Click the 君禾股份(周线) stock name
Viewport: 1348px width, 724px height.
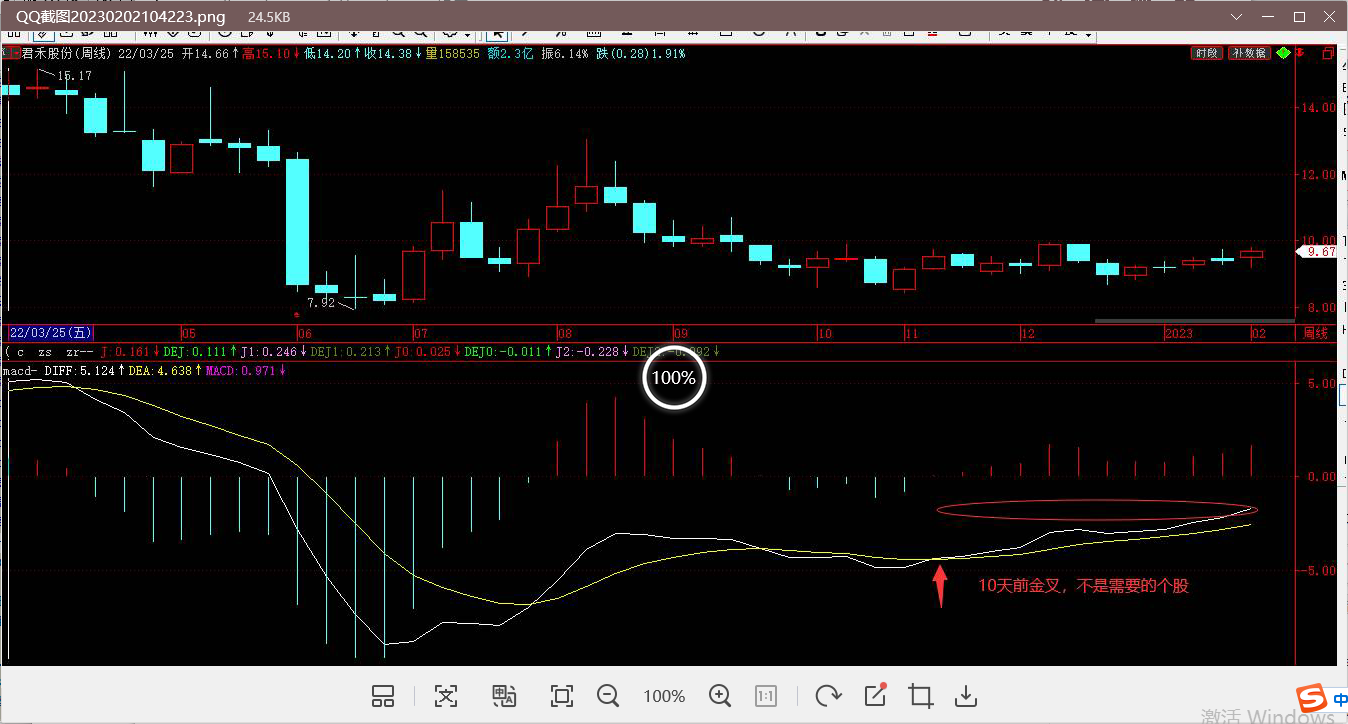tap(67, 53)
